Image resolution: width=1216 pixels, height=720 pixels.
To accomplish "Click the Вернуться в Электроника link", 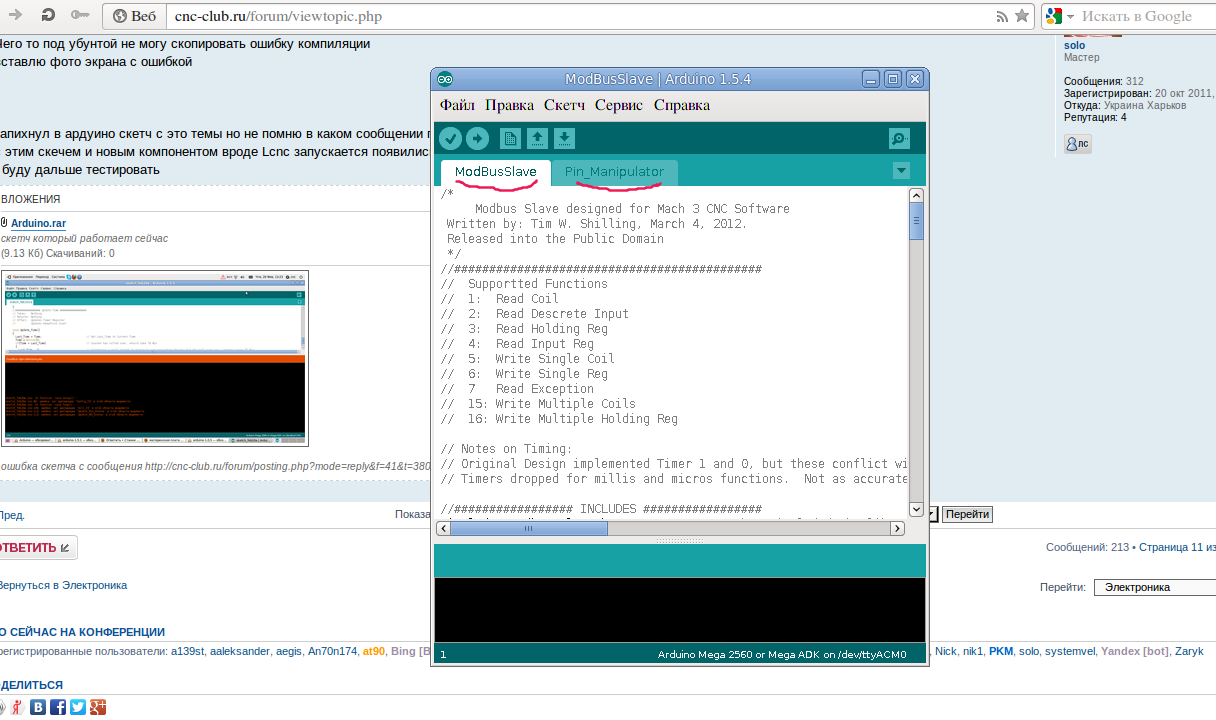I will [x=63, y=585].
